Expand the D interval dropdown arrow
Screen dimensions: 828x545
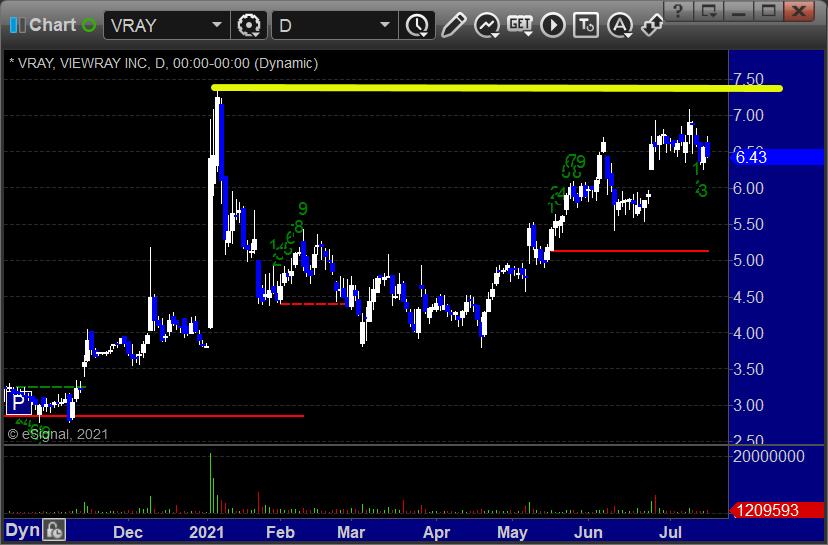[385, 25]
